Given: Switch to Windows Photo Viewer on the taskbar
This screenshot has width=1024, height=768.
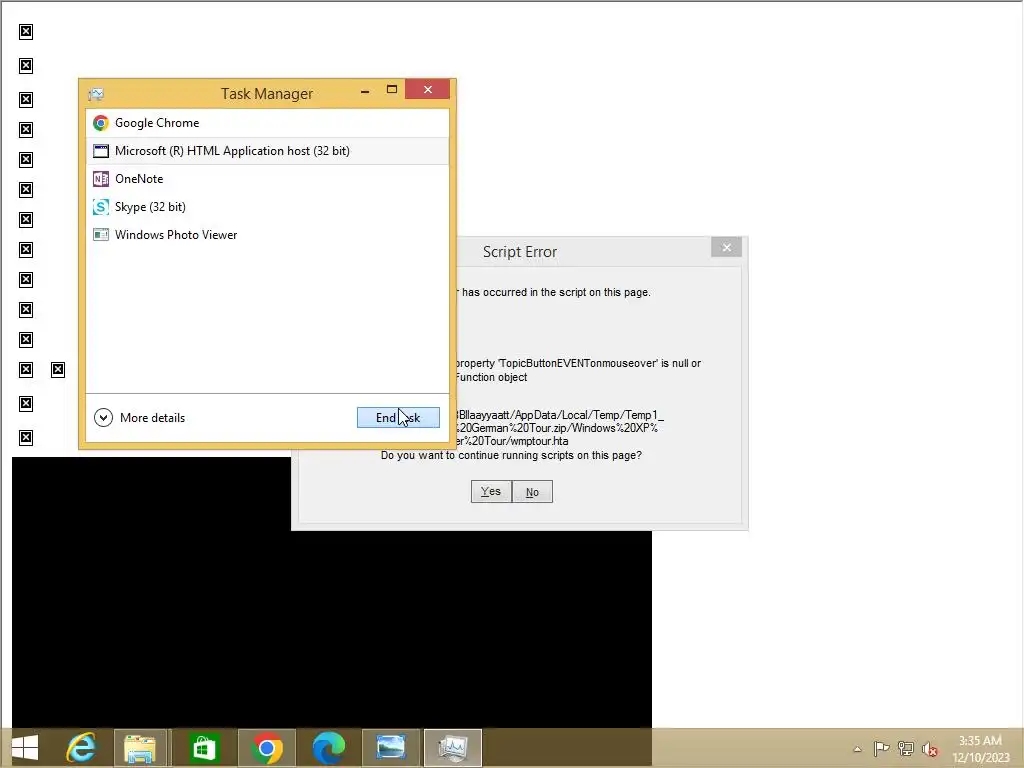Looking at the screenshot, I should tap(391, 748).
